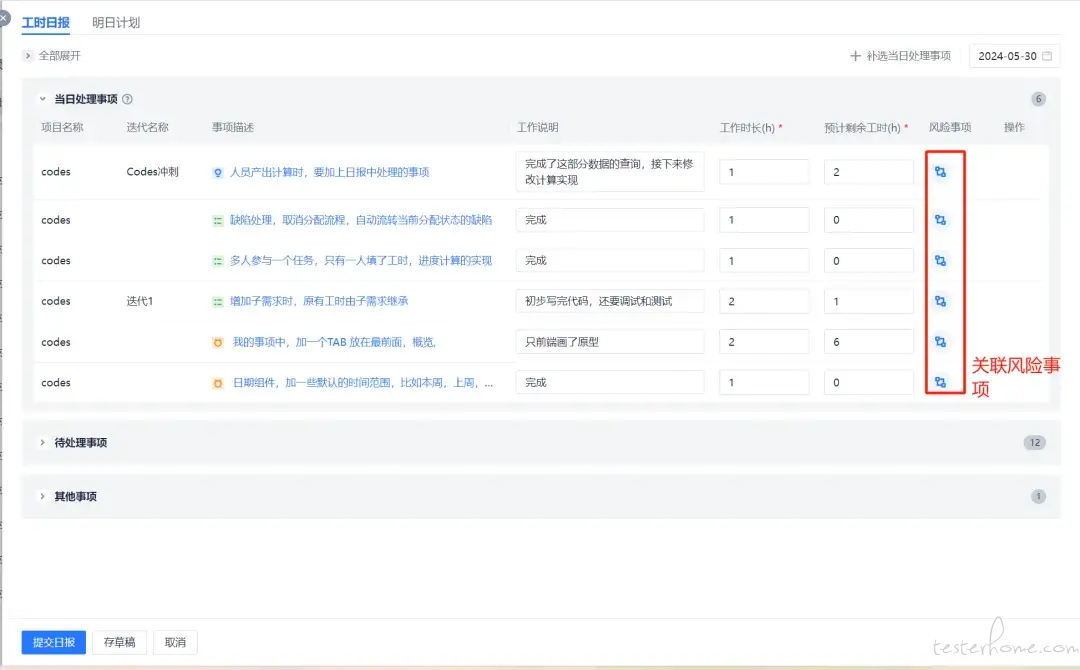The width and height of the screenshot is (1080, 670).
Task: Click the round X close icon top-left
Action: (x=3, y=17)
